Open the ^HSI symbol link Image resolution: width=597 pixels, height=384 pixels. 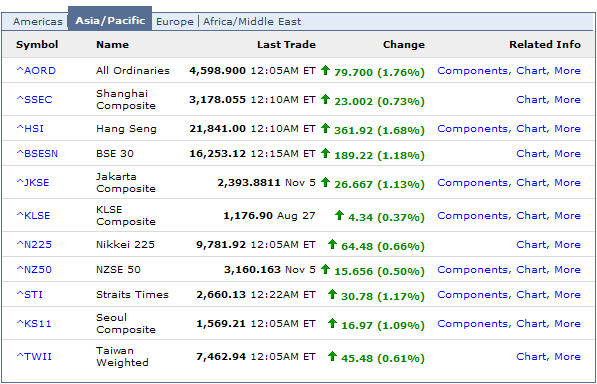(30, 129)
